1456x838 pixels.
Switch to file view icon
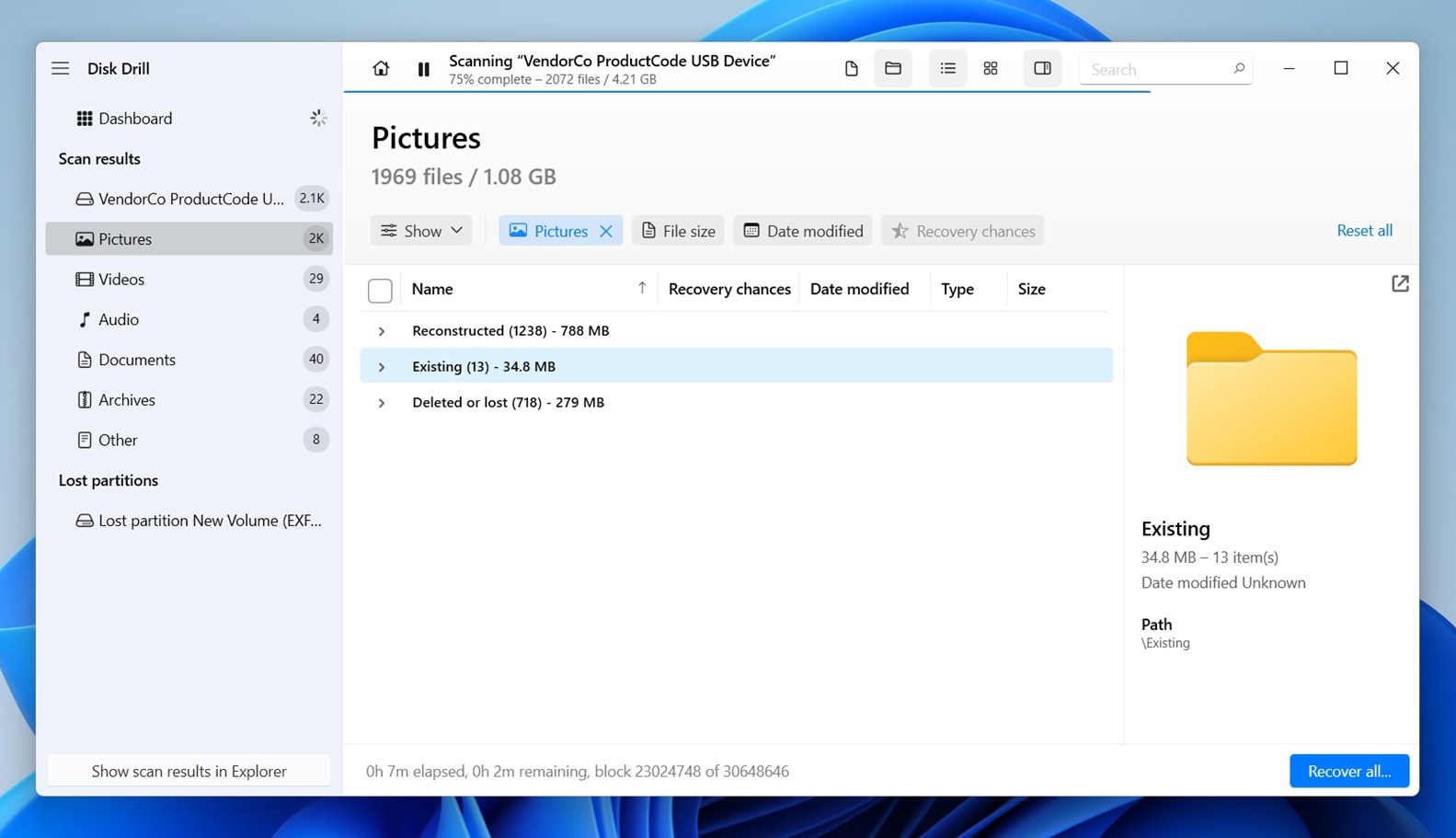(x=851, y=69)
